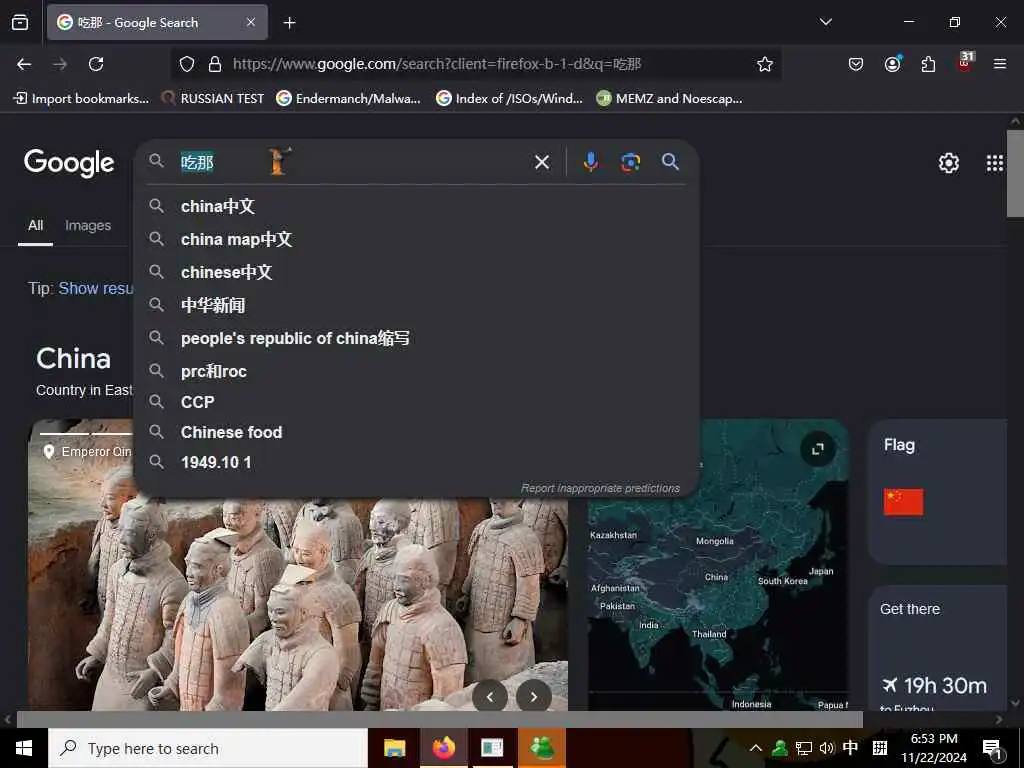Click the taskbar search box
Screen dimensions: 1024x768
click(208, 748)
